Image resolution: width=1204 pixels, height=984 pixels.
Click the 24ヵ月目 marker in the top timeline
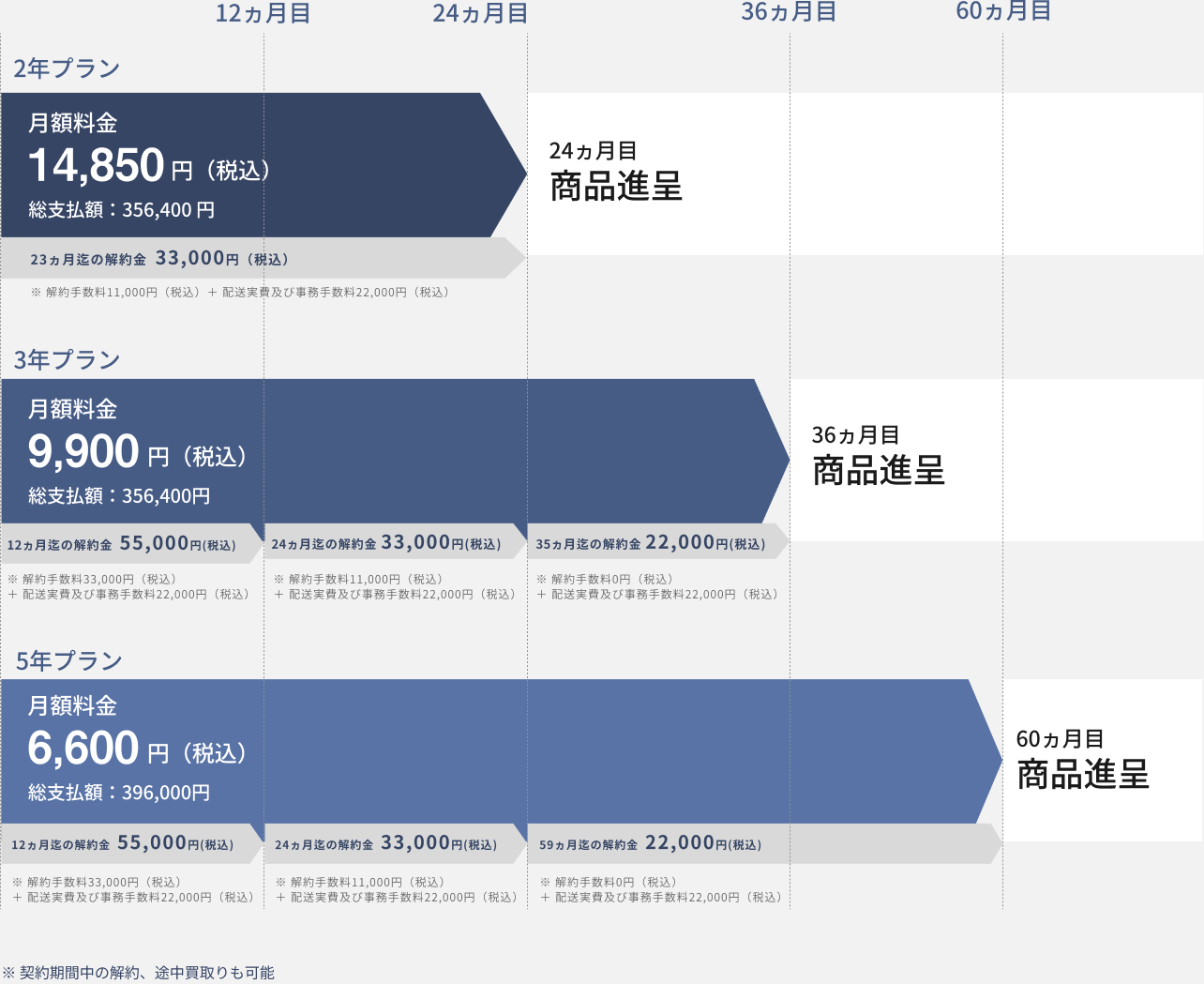[480, 13]
